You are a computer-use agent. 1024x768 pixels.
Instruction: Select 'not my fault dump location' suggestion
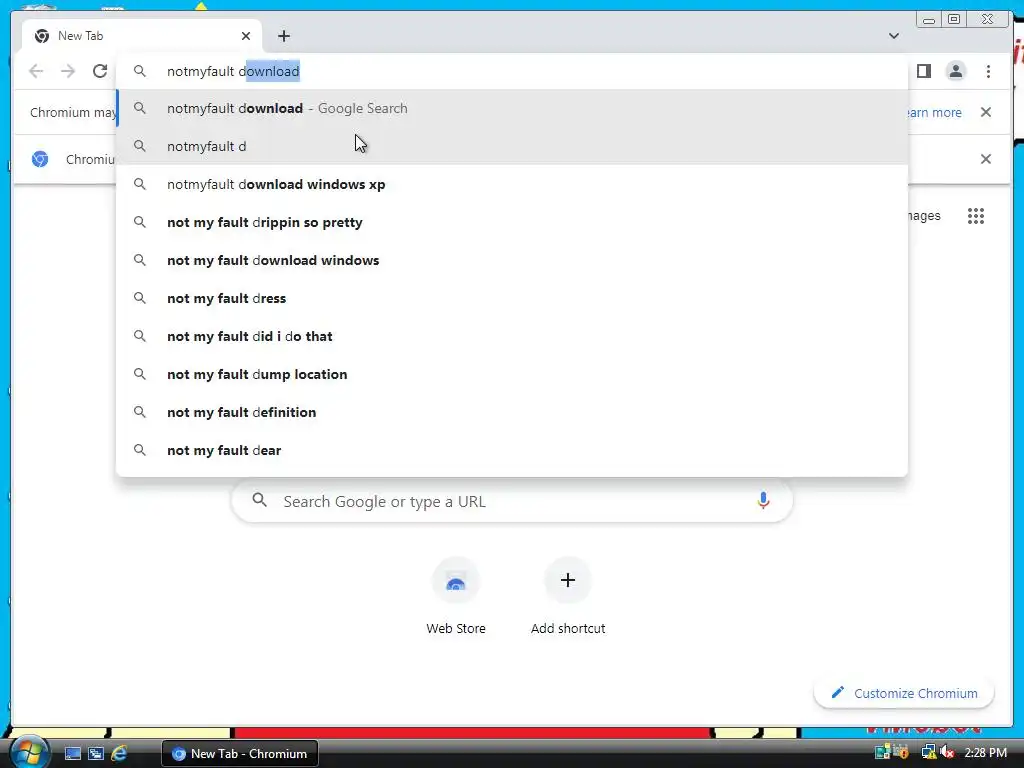click(x=512, y=374)
